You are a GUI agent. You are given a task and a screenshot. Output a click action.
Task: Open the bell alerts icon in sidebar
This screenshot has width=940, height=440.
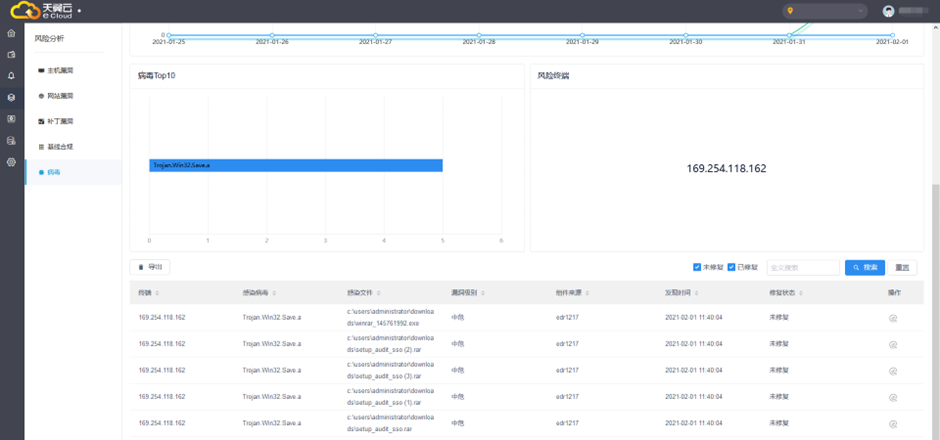pyautogui.click(x=11, y=76)
